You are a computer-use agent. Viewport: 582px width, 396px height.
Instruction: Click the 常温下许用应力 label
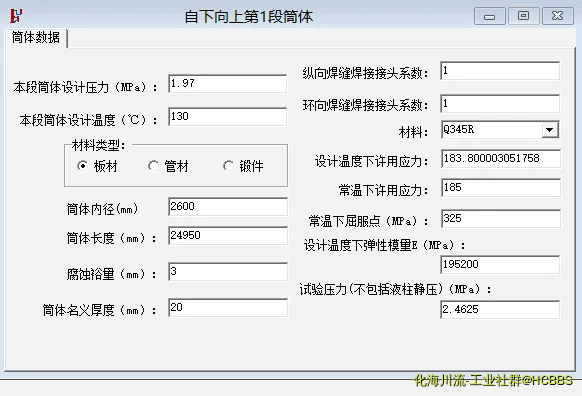tap(383, 190)
